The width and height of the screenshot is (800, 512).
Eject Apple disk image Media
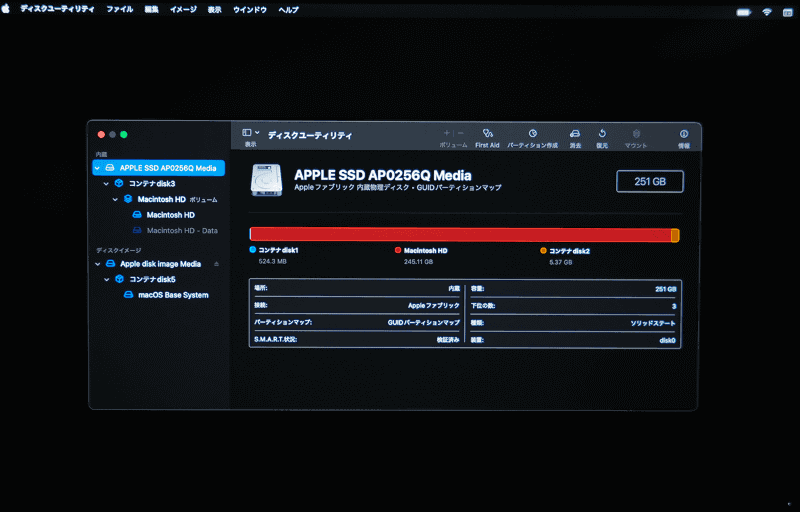pyautogui.click(x=216, y=264)
